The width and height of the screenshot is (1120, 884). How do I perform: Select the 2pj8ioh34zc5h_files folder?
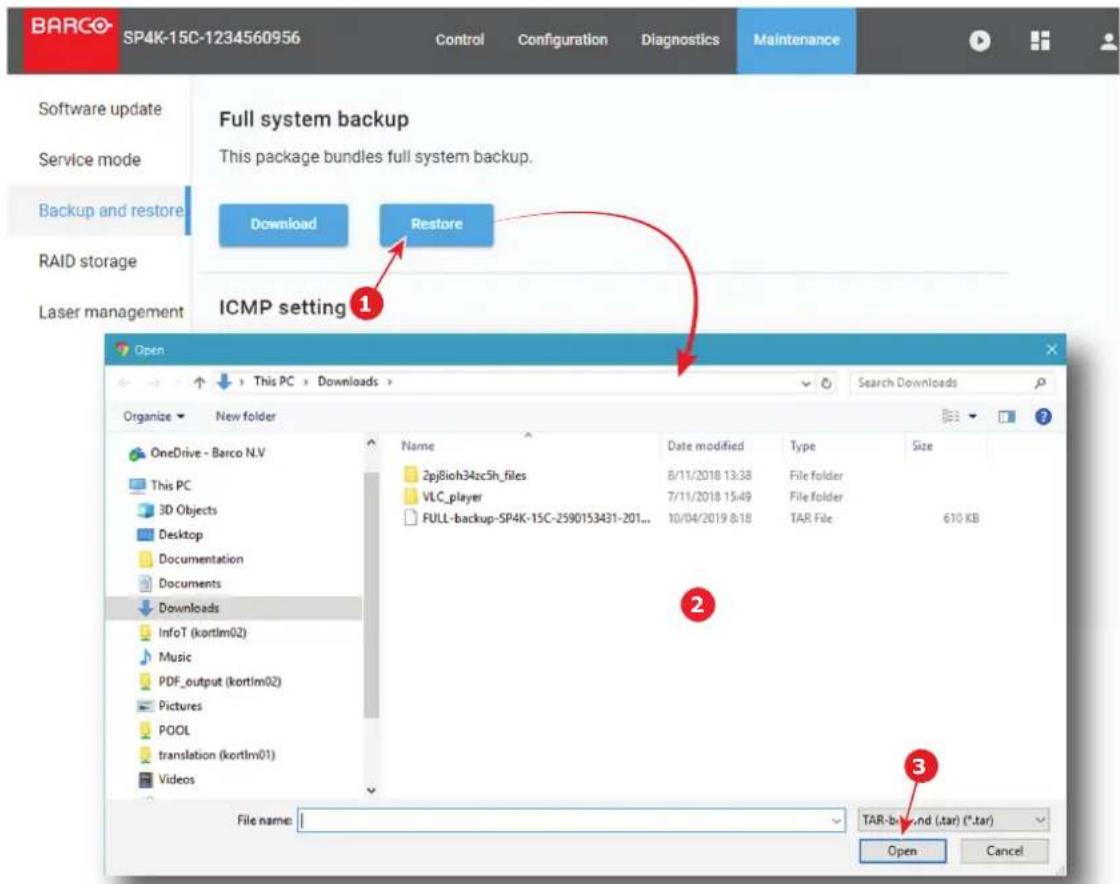click(x=464, y=476)
